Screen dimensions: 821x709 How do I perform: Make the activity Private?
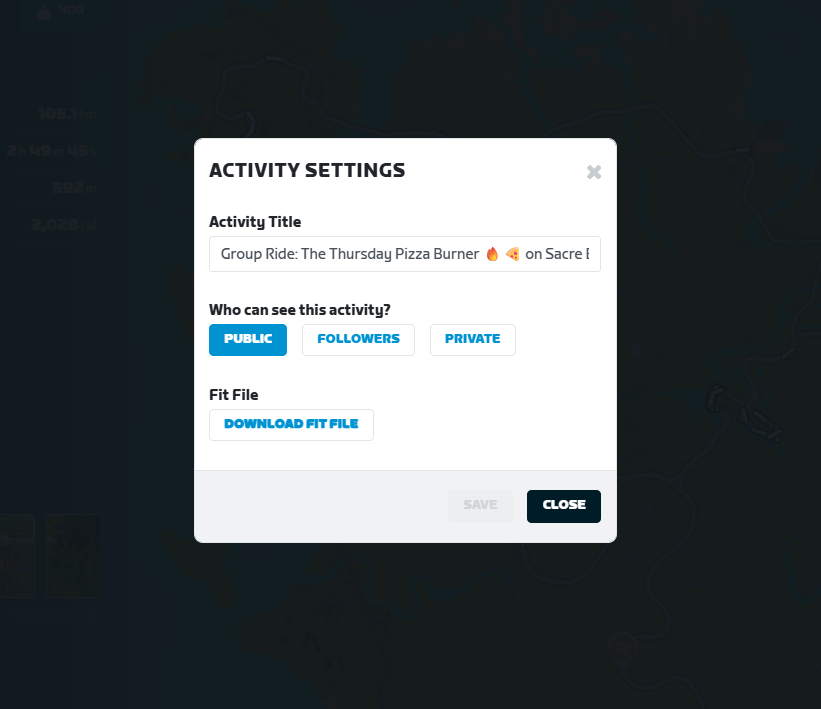(x=472, y=339)
